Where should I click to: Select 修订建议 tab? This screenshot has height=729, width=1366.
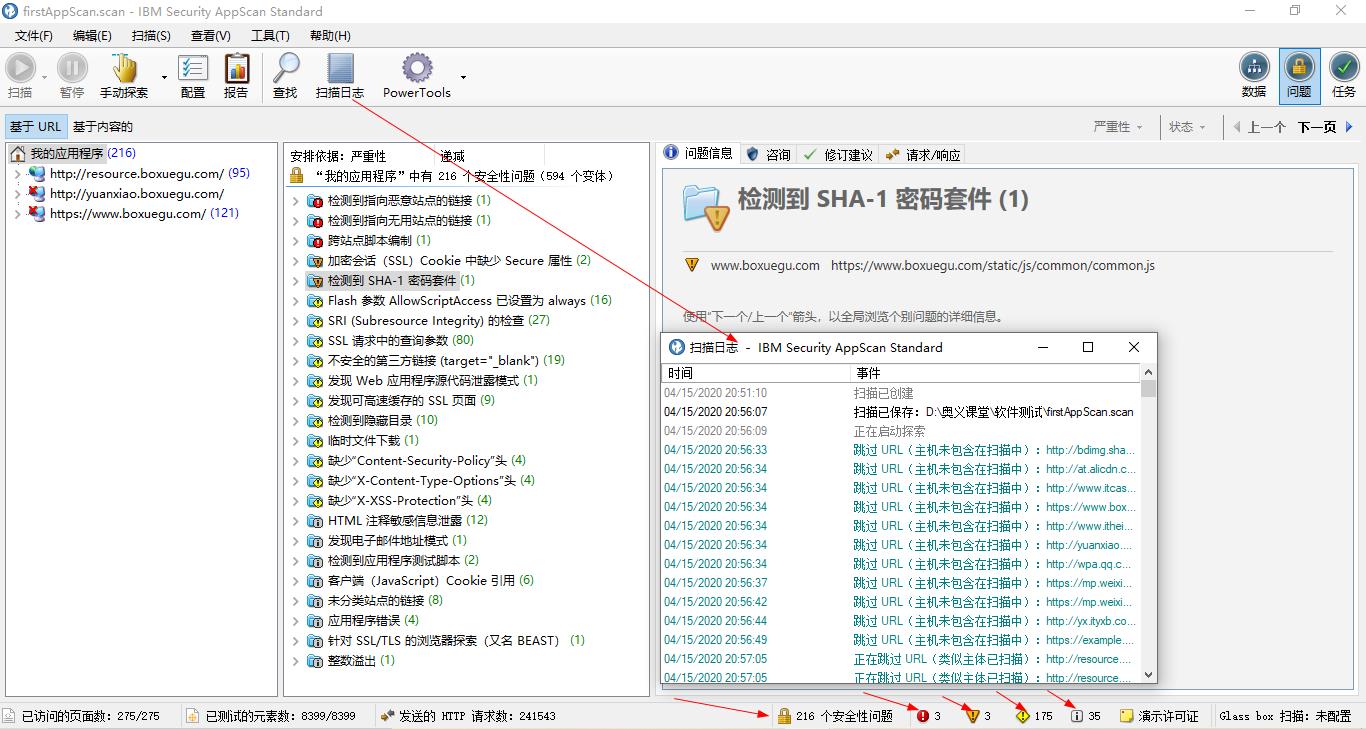(x=838, y=154)
